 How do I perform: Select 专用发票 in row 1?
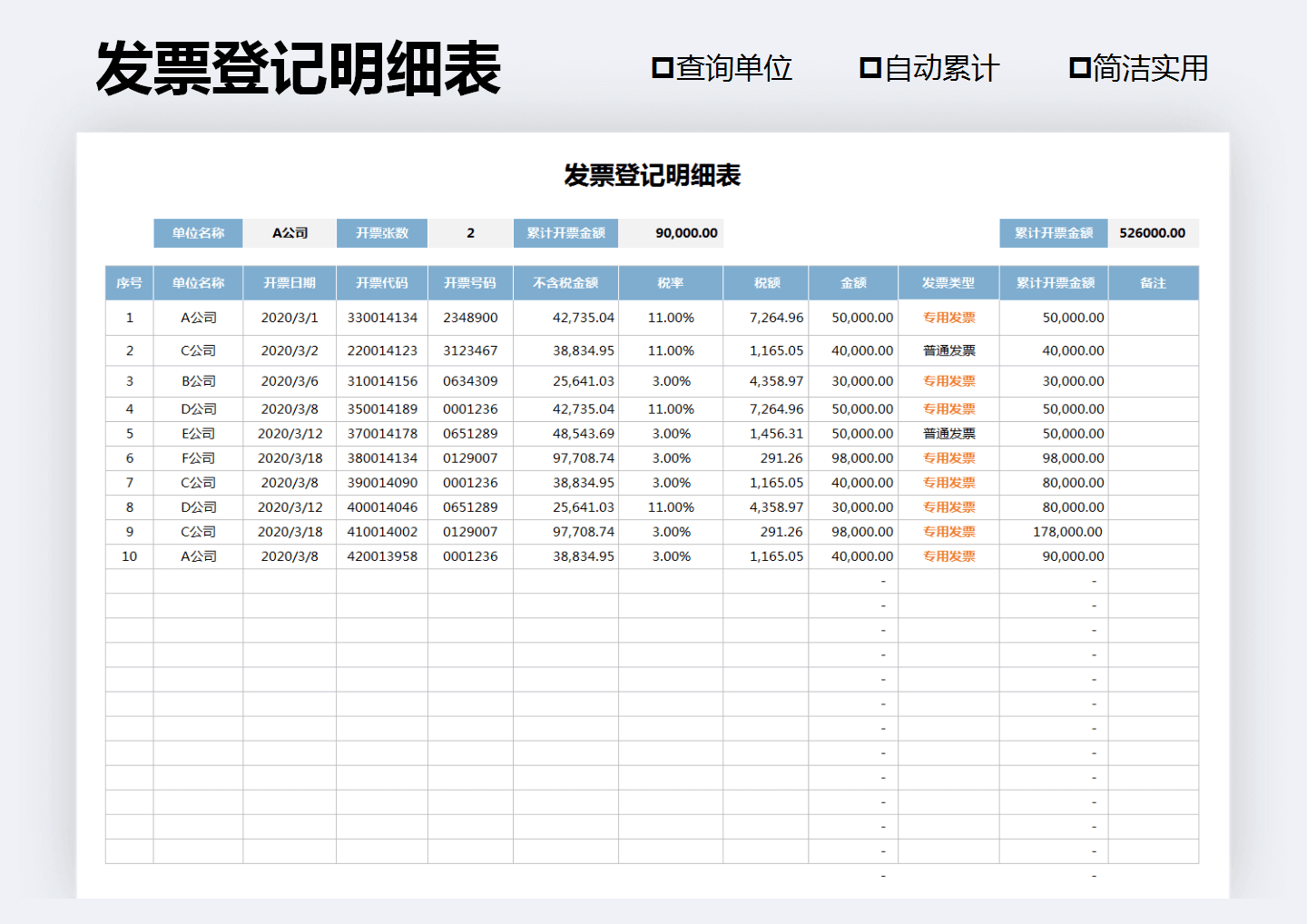pyautogui.click(x=948, y=318)
